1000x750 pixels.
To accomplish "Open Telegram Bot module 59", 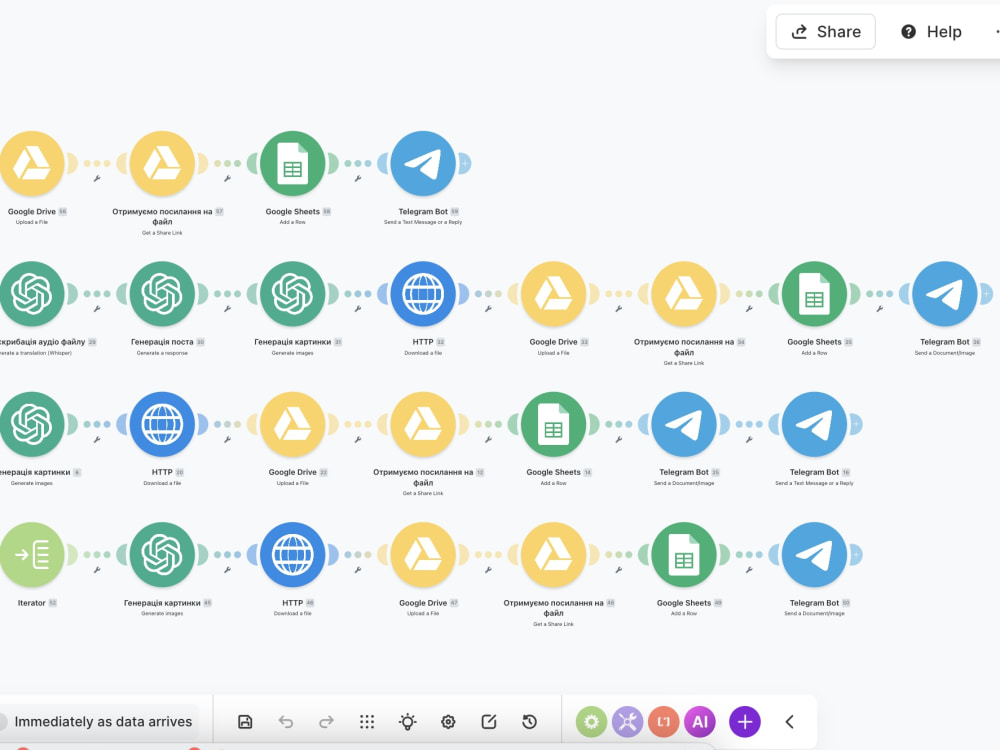I will [423, 163].
